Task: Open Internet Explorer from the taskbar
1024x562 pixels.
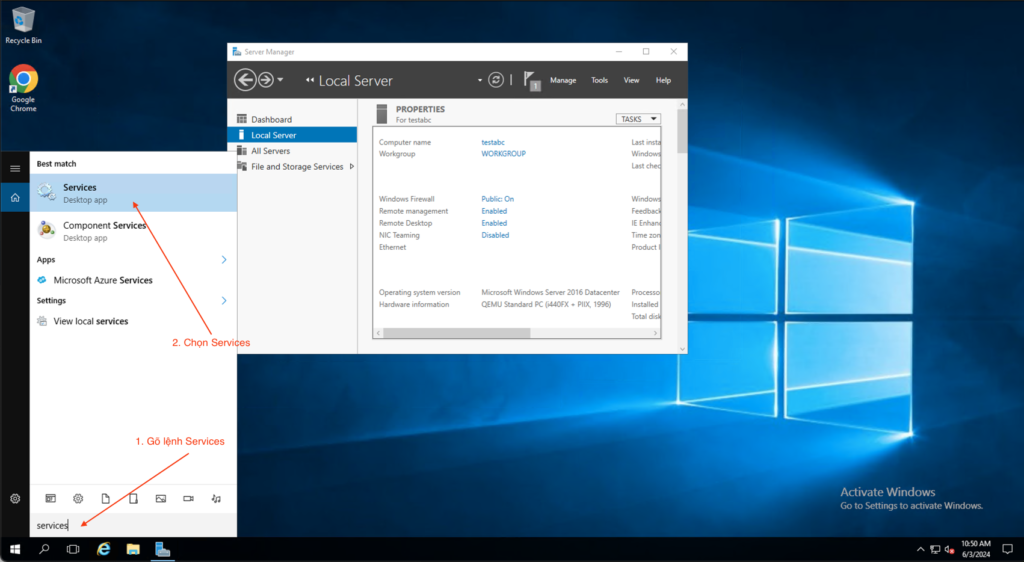Action: pos(103,549)
